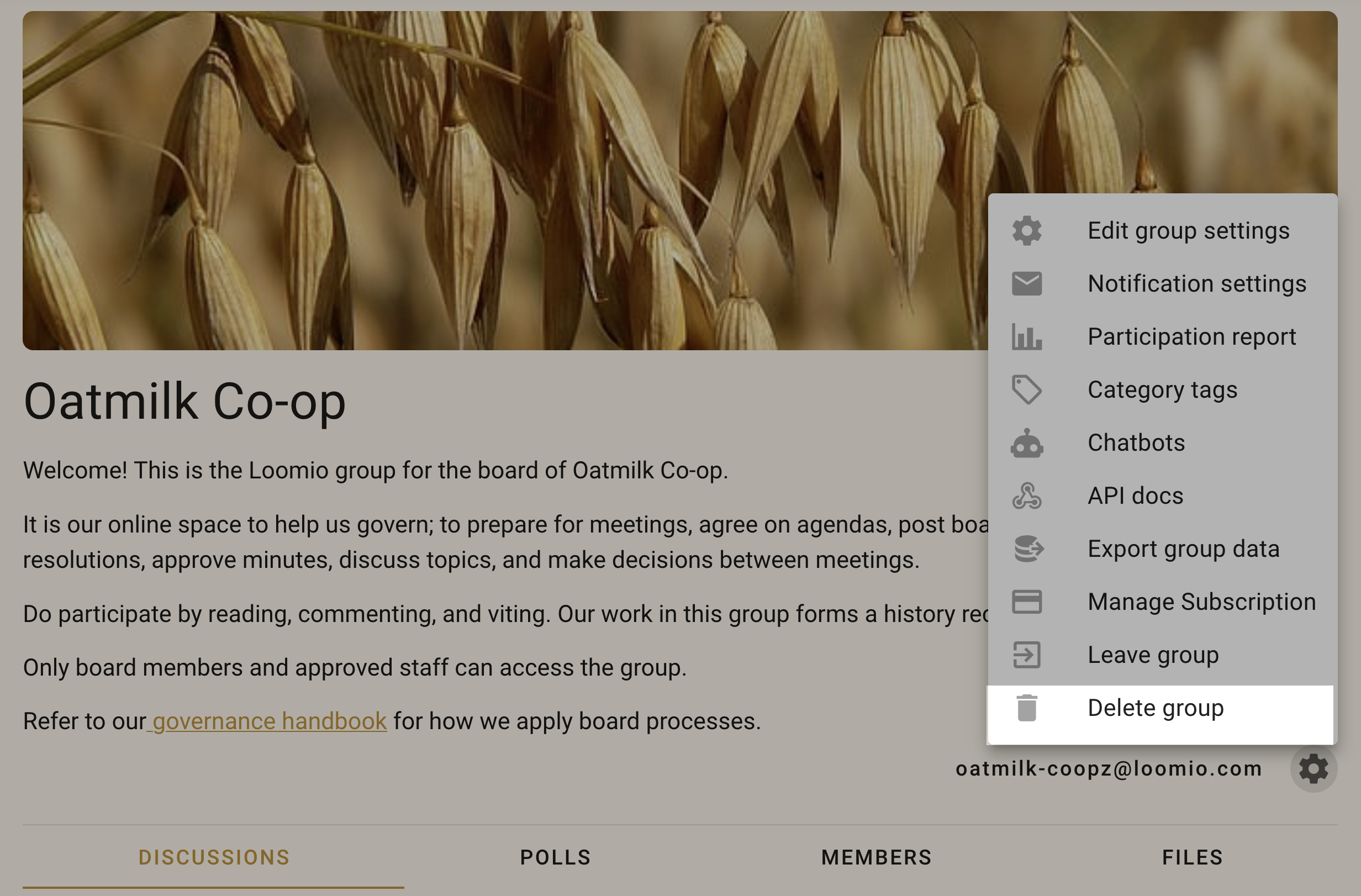
Task: Switch to the Discussions tab
Action: coord(214,857)
